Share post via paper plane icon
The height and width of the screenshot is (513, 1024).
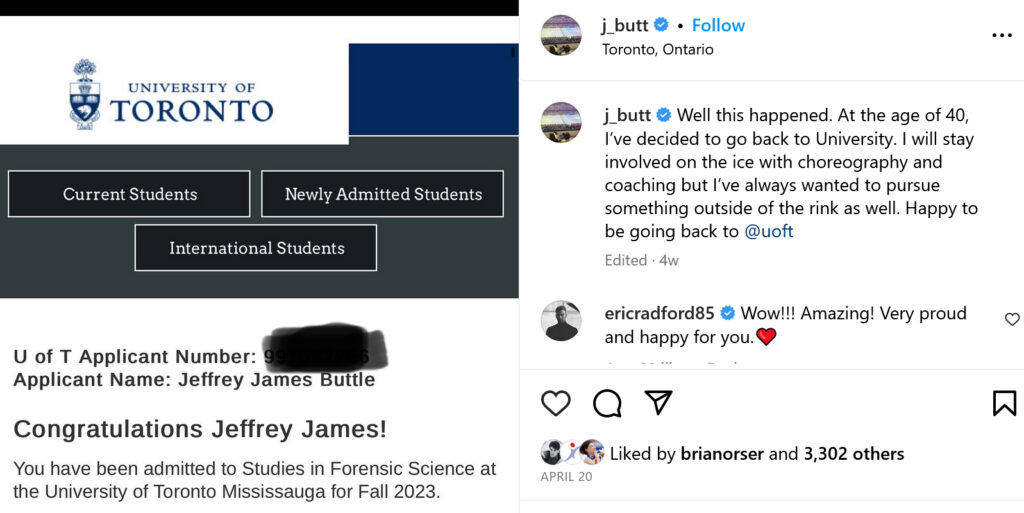(658, 402)
